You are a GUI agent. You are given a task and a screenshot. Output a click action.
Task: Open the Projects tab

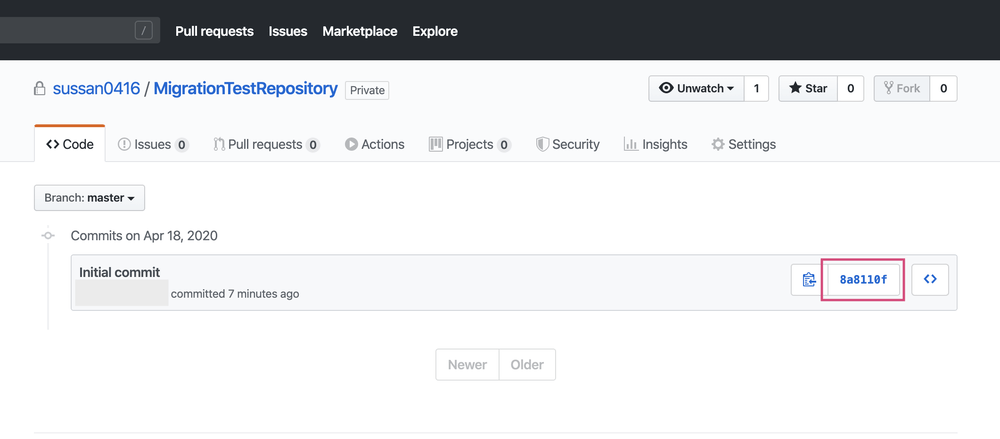point(470,144)
